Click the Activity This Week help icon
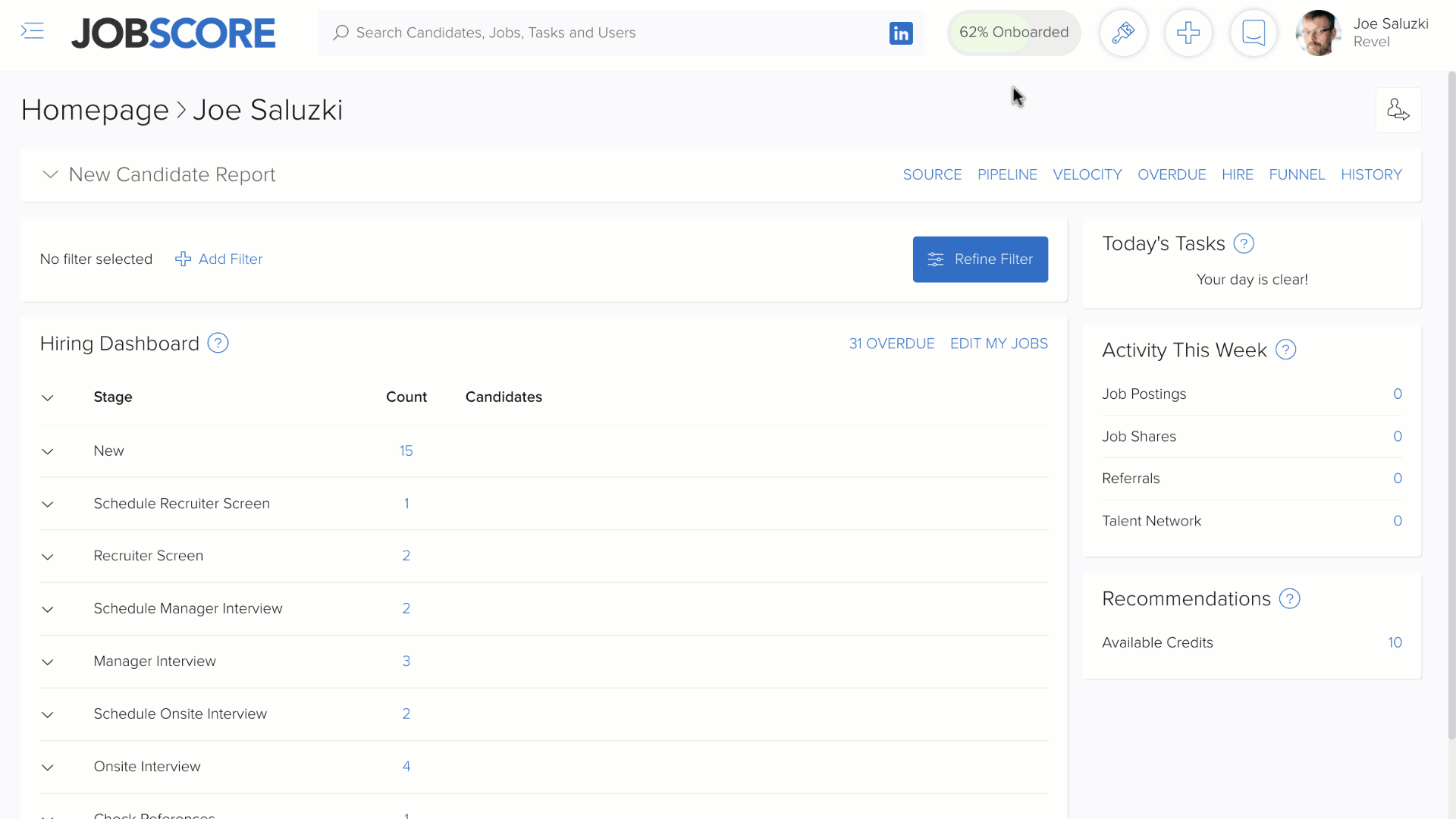1456x819 pixels. (1286, 350)
